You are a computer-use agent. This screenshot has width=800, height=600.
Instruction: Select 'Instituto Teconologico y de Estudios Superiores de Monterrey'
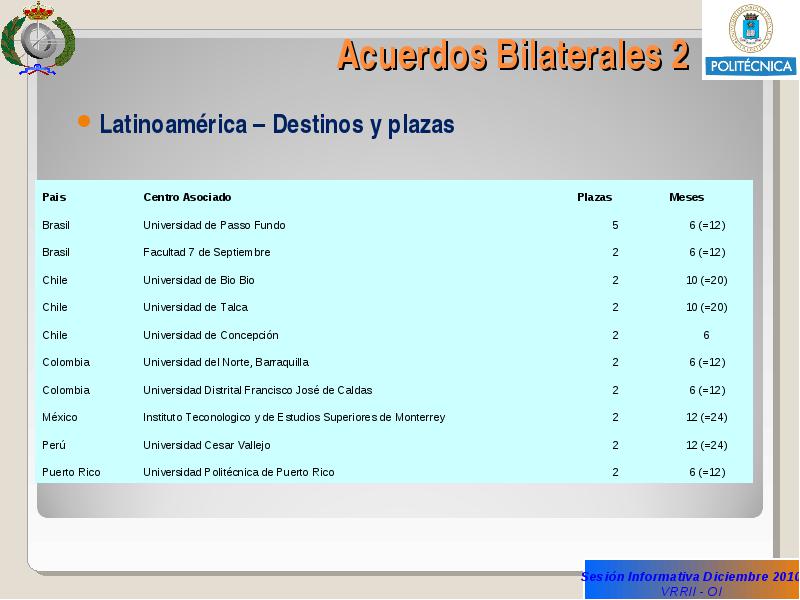(x=294, y=417)
